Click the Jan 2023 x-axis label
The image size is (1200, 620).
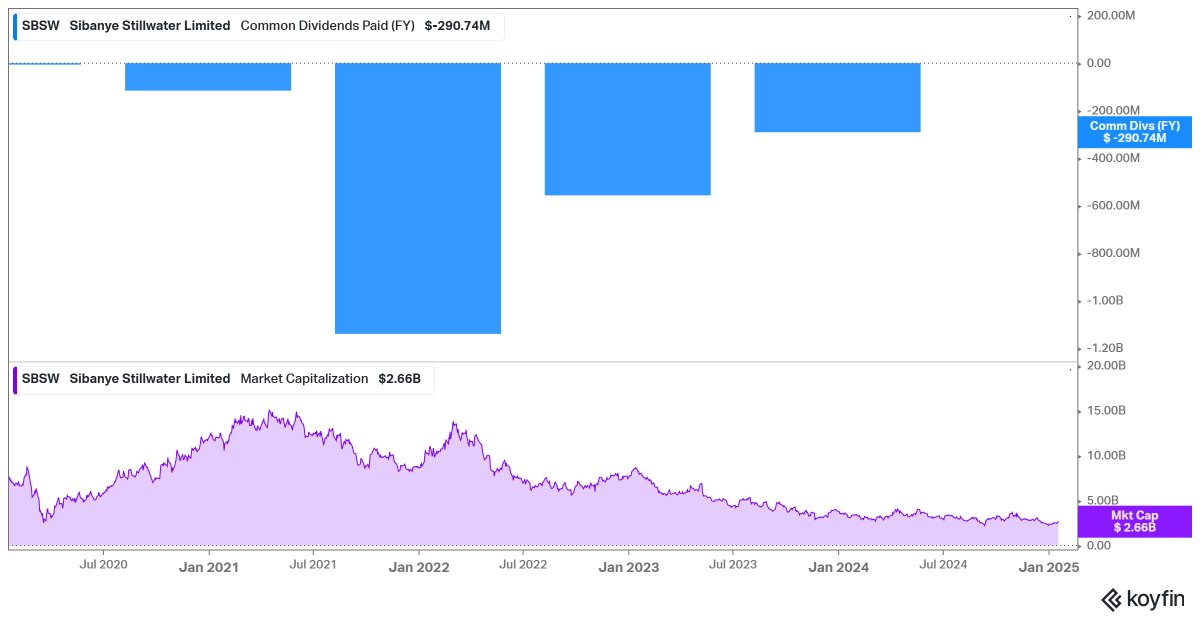628,566
